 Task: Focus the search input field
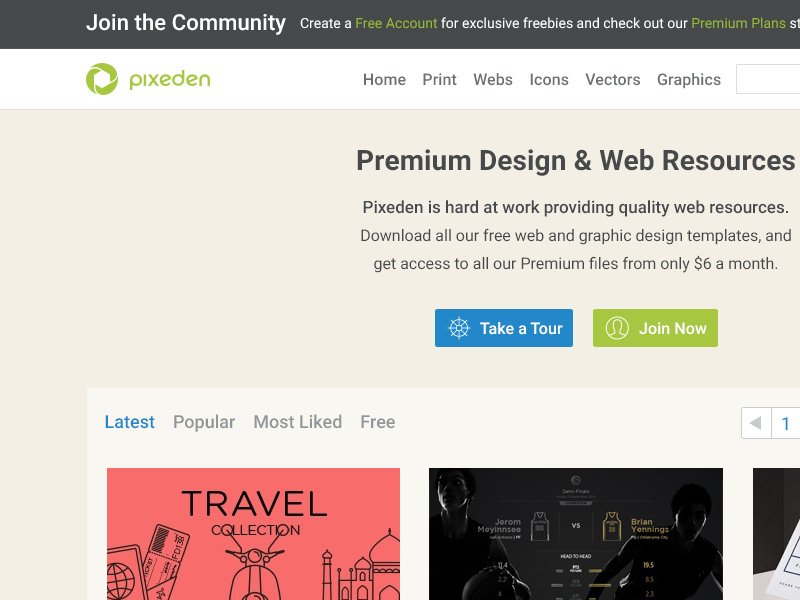768,79
